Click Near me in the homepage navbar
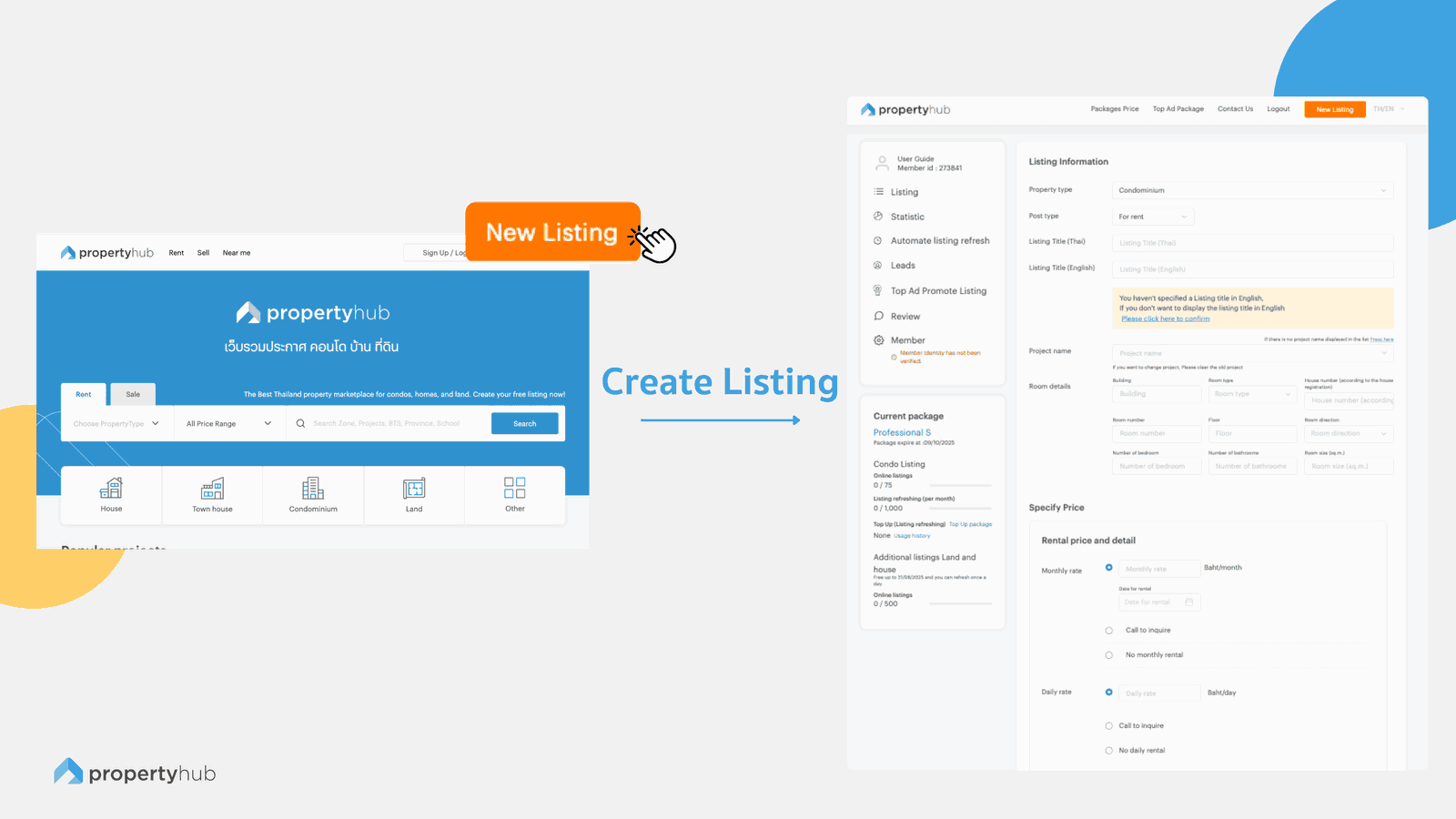This screenshot has height=819, width=1456. coord(237,253)
